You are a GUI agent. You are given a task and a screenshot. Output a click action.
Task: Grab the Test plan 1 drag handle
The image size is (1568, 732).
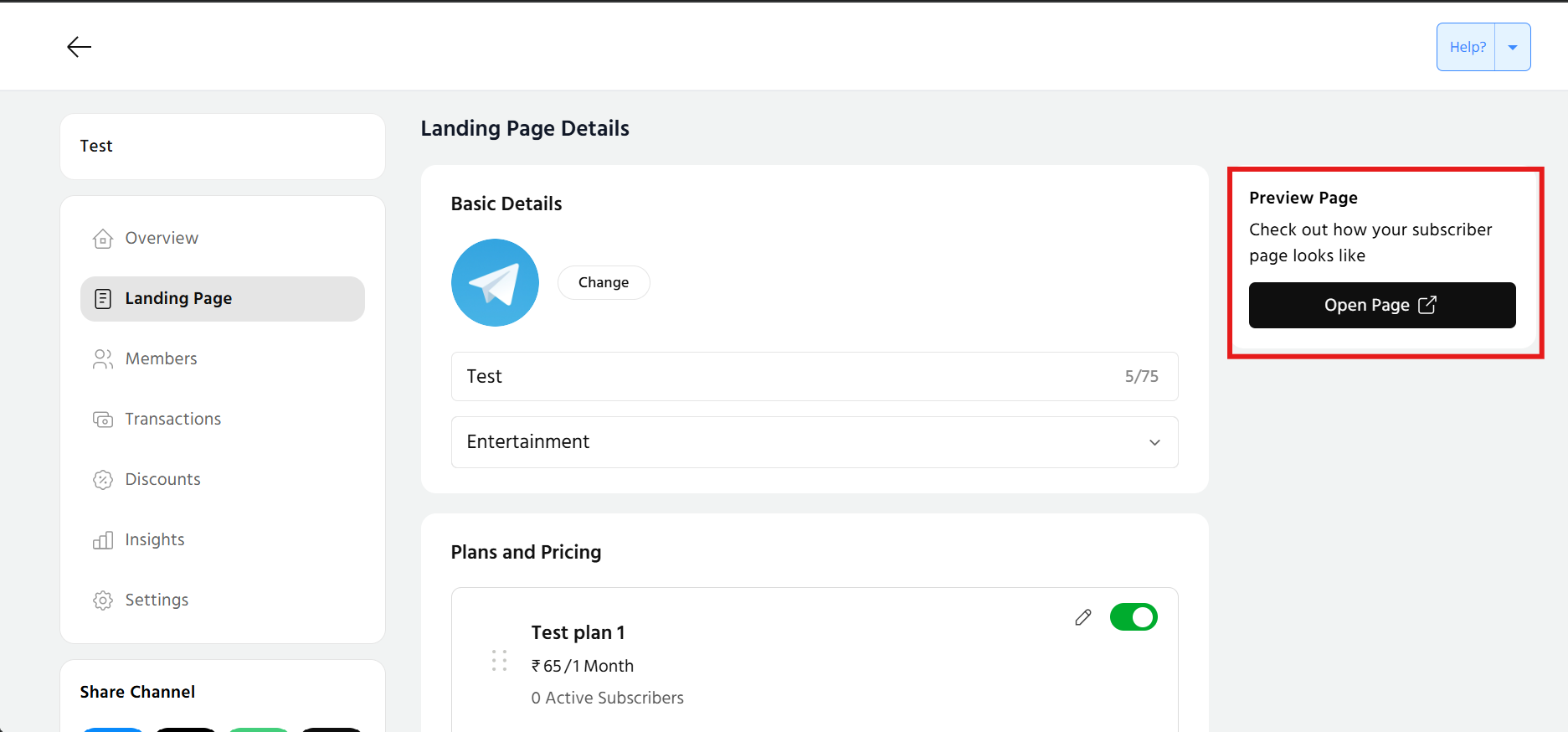500,661
